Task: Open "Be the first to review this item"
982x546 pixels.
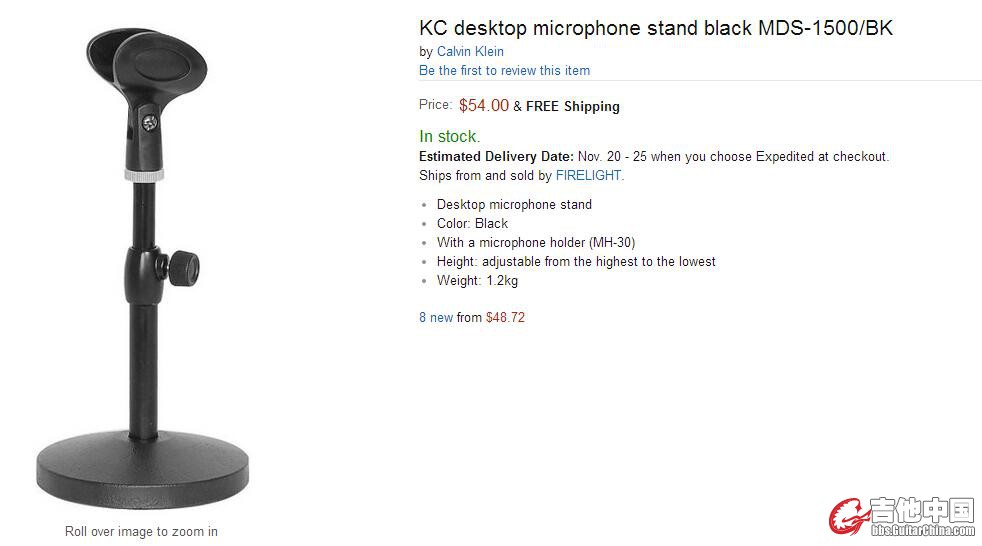Action: pos(504,70)
